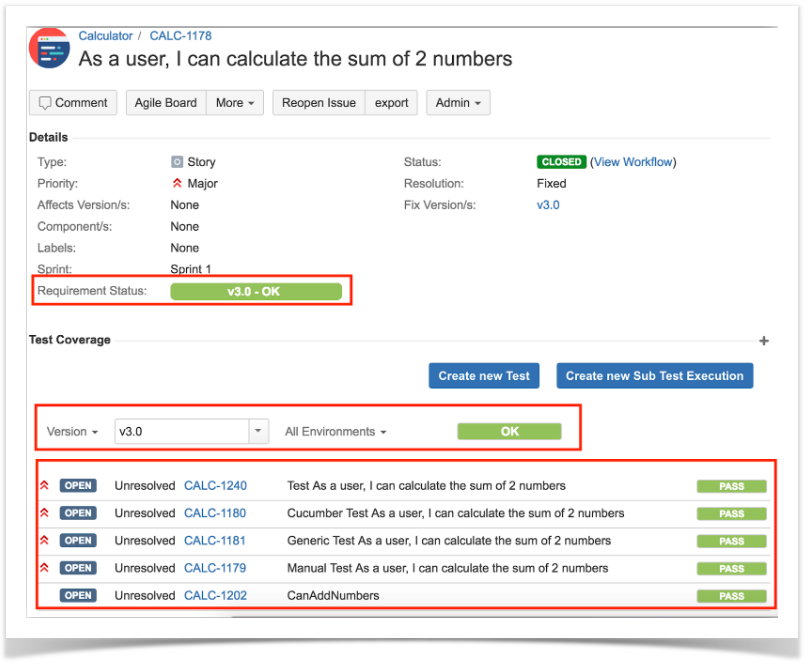Click the PASS badge for CALC-1181
The image size is (812, 667).
pyautogui.click(x=731, y=541)
